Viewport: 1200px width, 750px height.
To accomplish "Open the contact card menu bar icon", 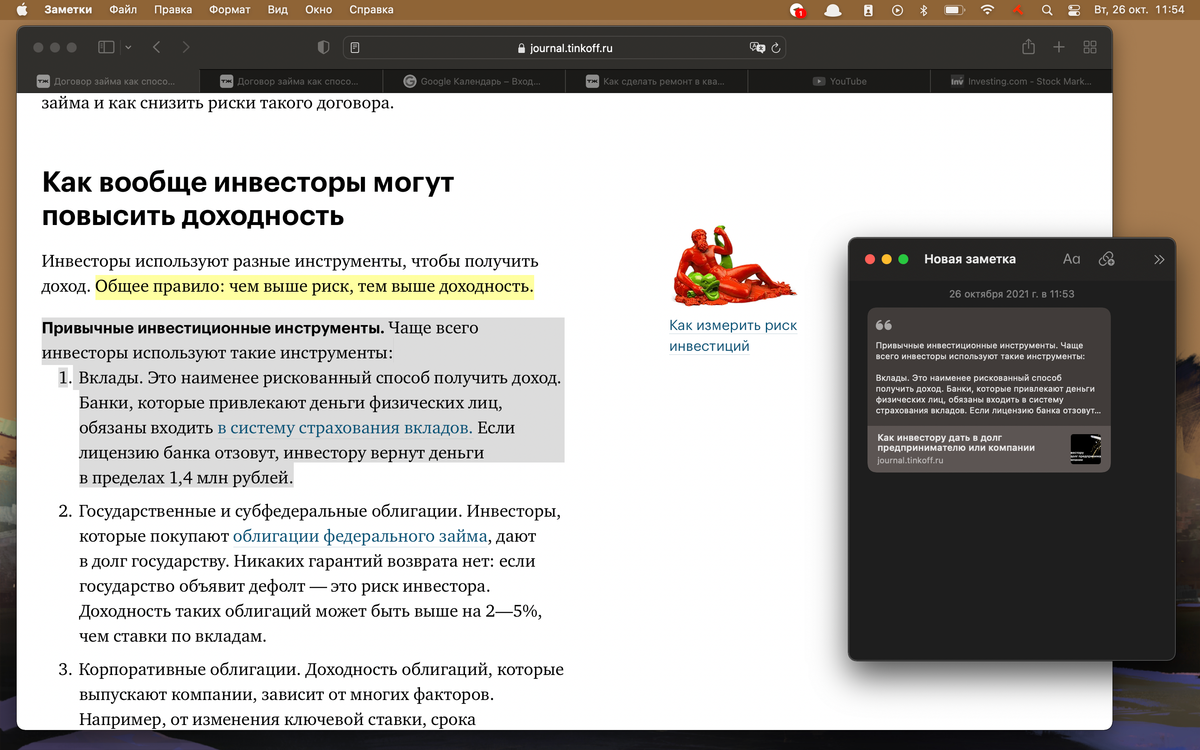I will (867, 10).
